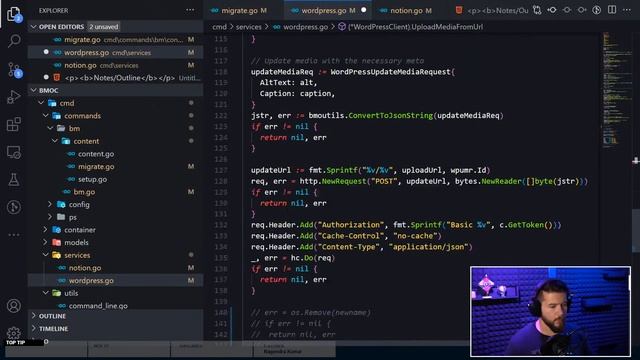
Task: Open the Explorer view in activity bar
Action: pos(14,14)
